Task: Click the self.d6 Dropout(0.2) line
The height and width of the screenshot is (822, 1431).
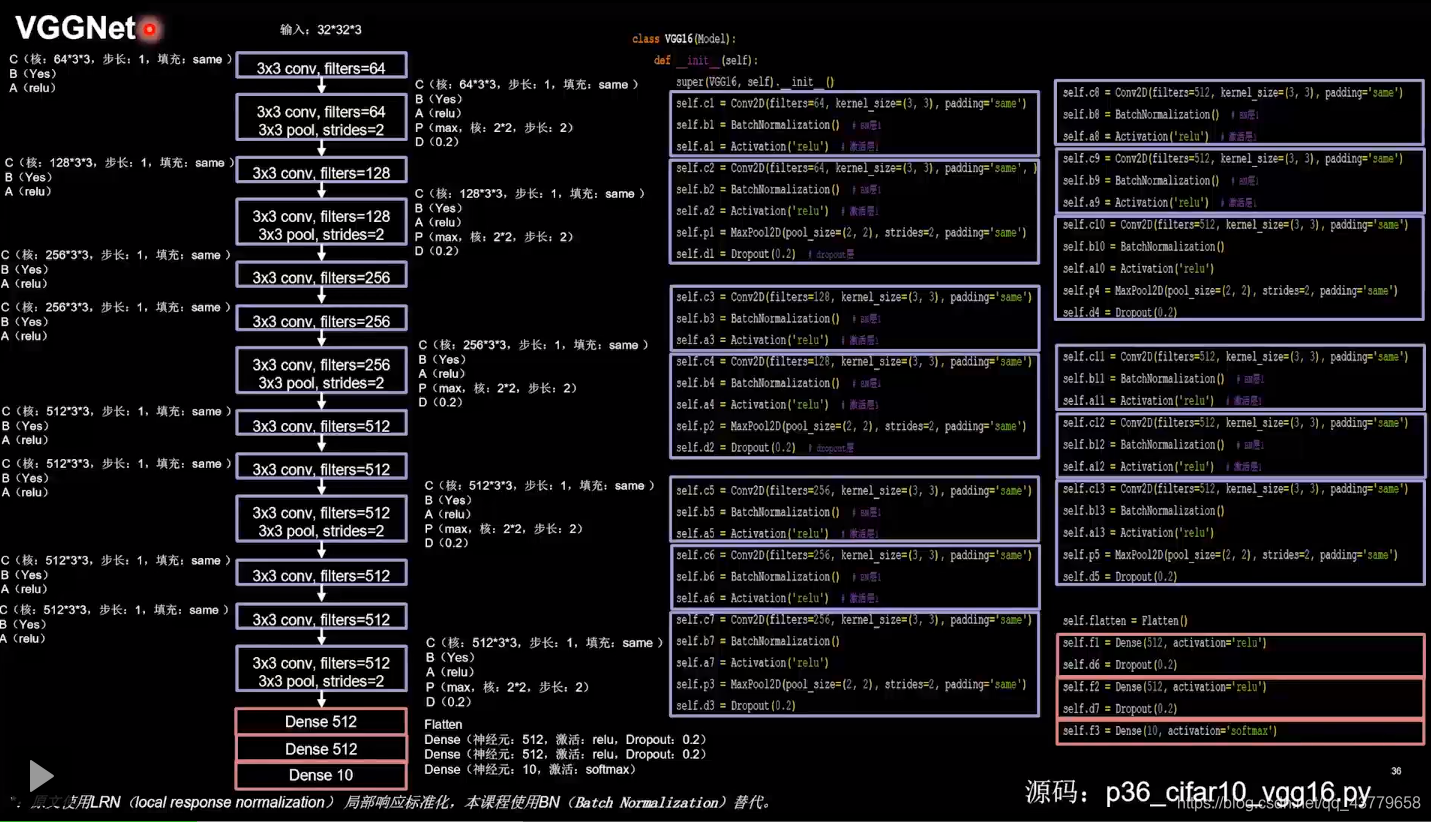Action: point(1120,665)
